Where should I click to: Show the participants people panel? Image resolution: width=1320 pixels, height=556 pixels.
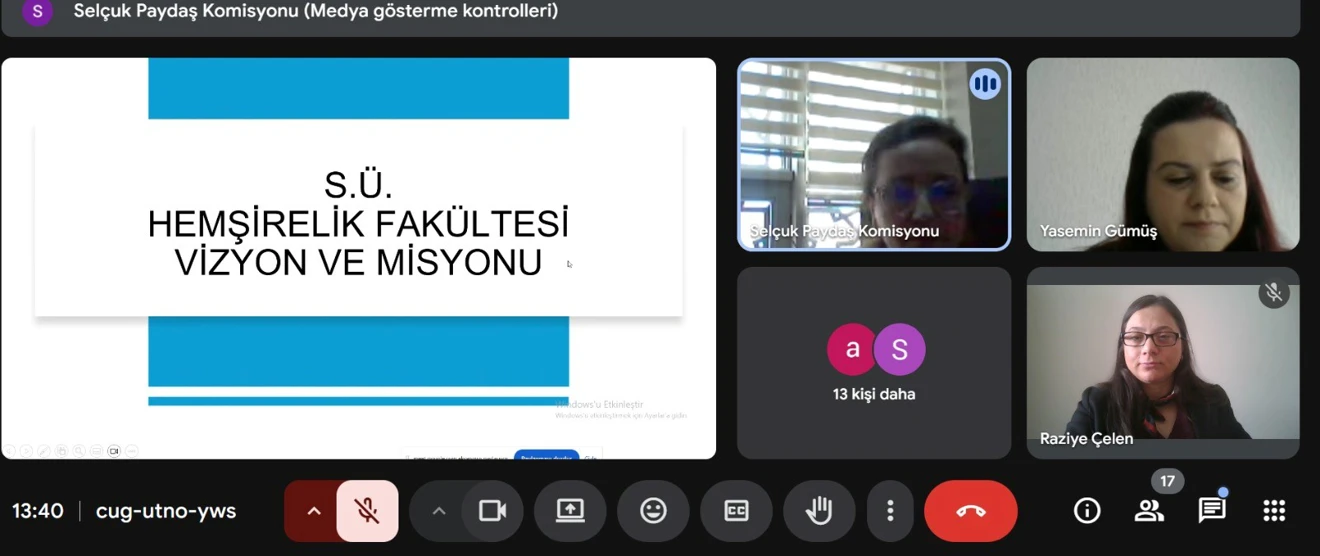(x=1149, y=511)
